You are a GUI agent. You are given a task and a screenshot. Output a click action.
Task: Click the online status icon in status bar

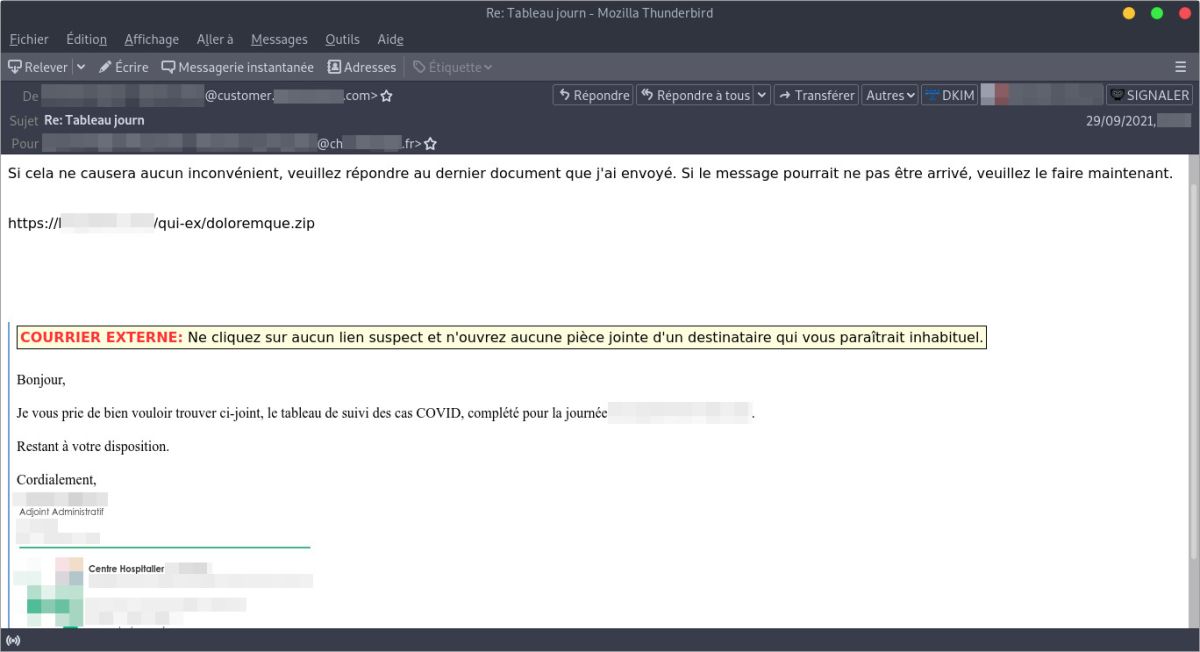pos(13,640)
